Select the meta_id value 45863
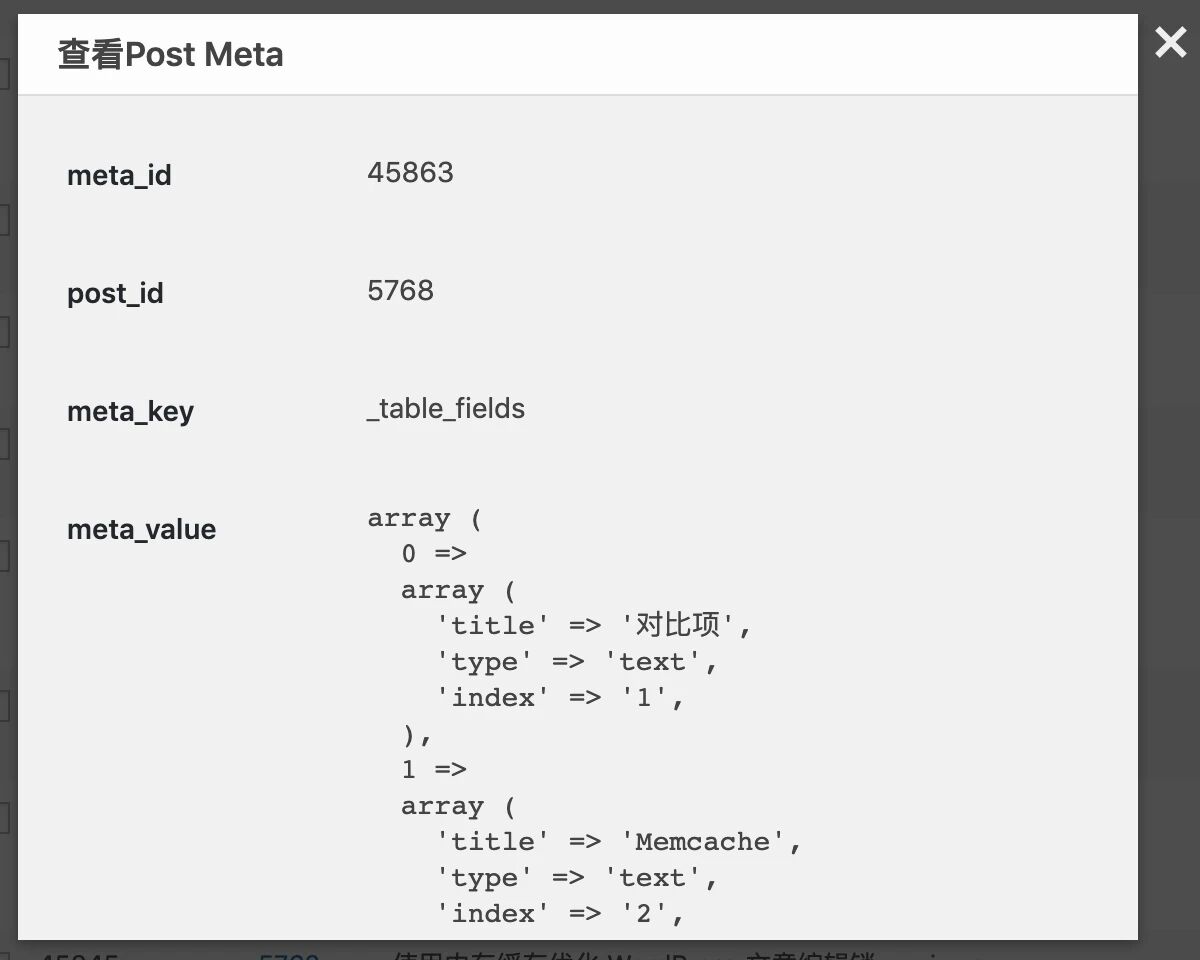This screenshot has width=1200, height=960. pyautogui.click(x=410, y=172)
